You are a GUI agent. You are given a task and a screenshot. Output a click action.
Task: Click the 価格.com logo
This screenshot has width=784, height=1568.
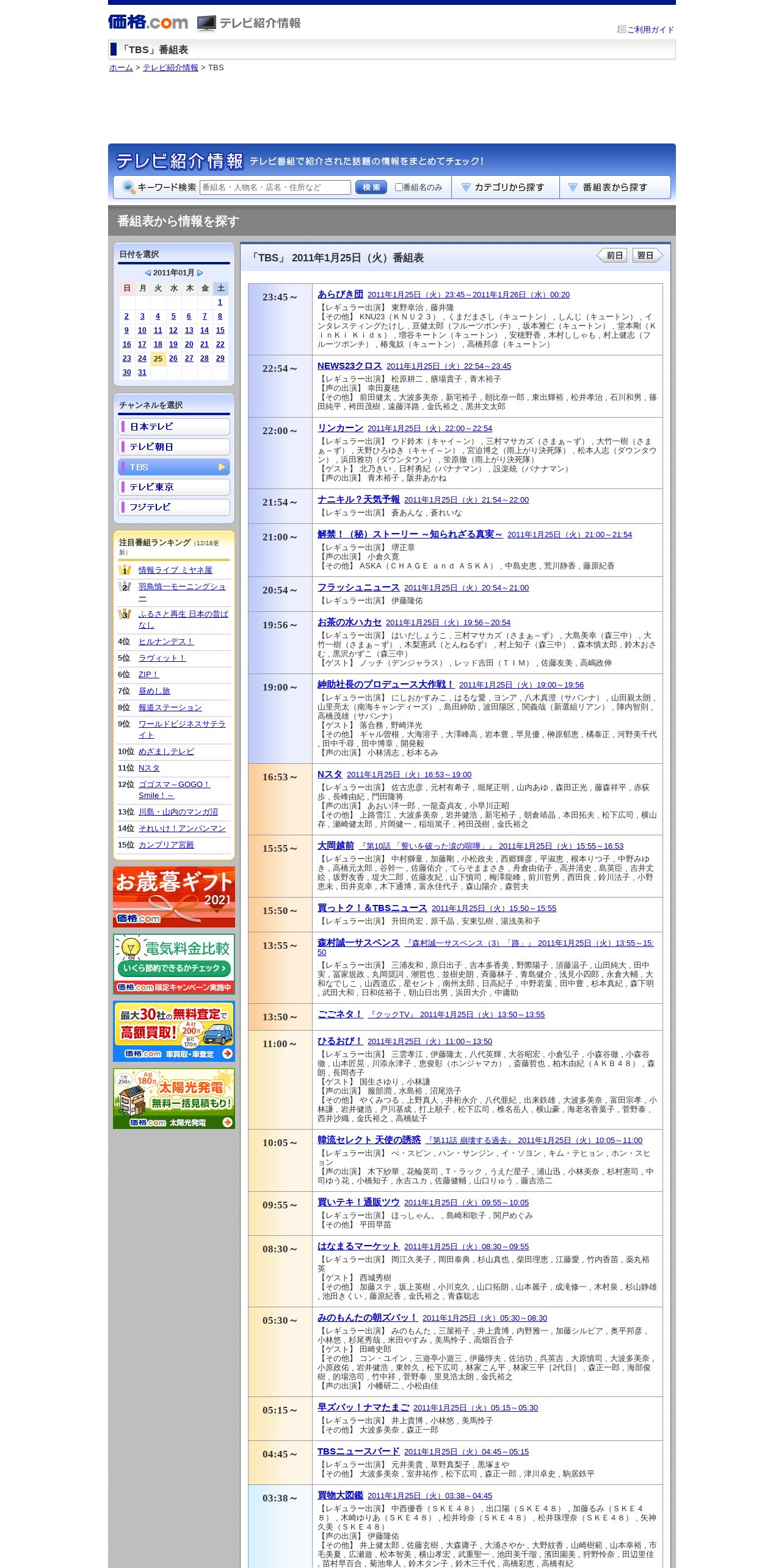click(x=148, y=23)
